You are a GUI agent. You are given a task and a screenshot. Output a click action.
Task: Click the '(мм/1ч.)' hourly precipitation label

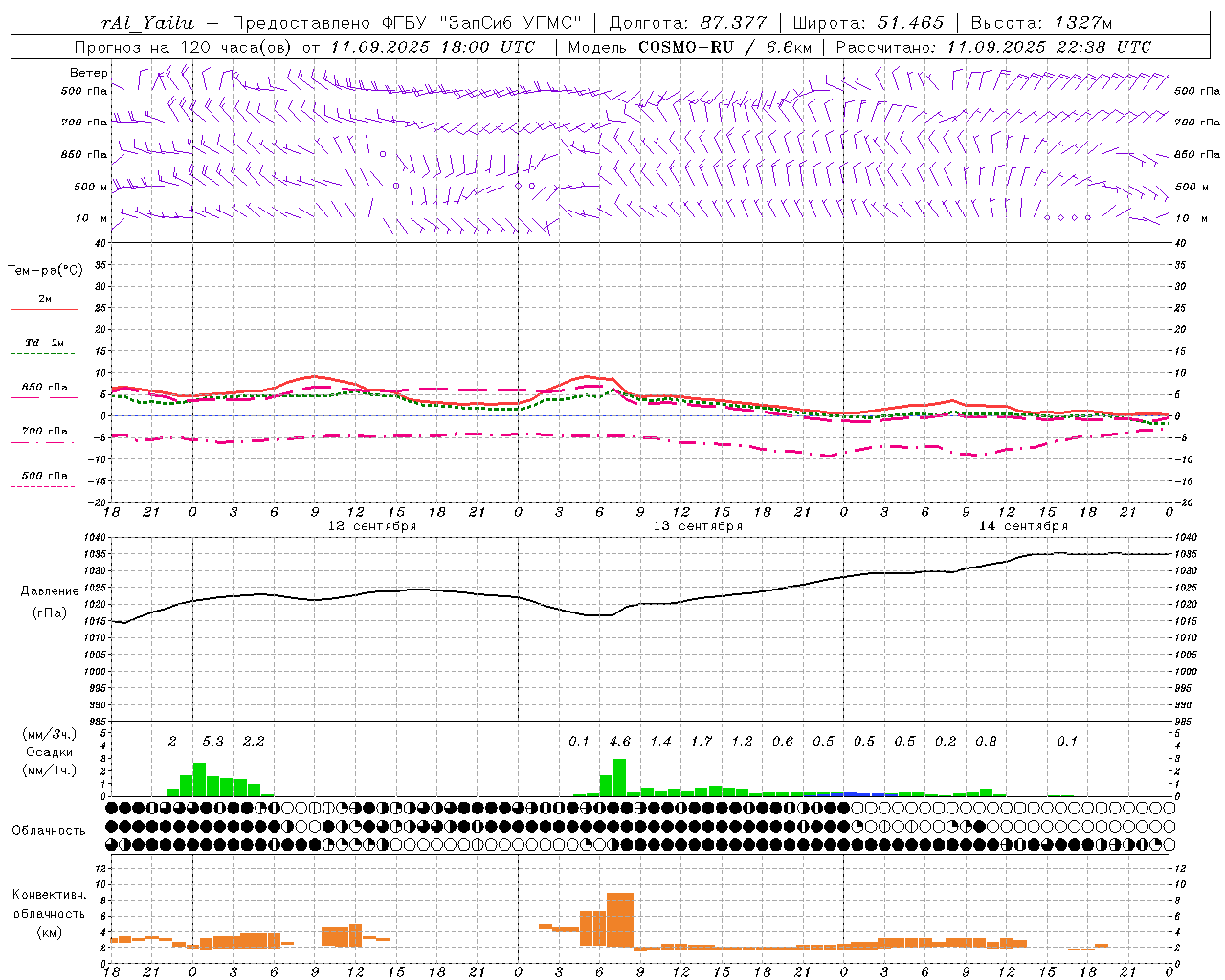[x=50, y=770]
